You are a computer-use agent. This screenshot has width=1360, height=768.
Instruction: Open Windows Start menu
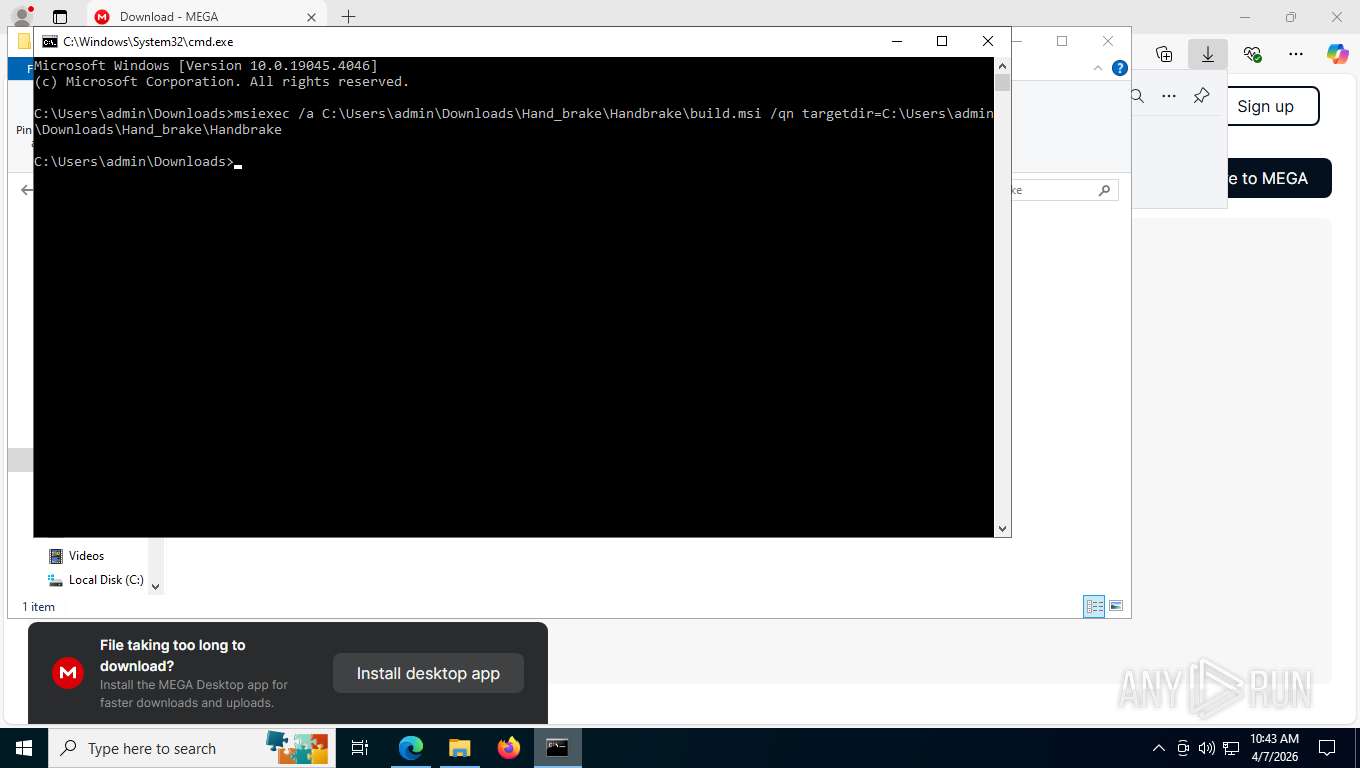click(x=23, y=748)
